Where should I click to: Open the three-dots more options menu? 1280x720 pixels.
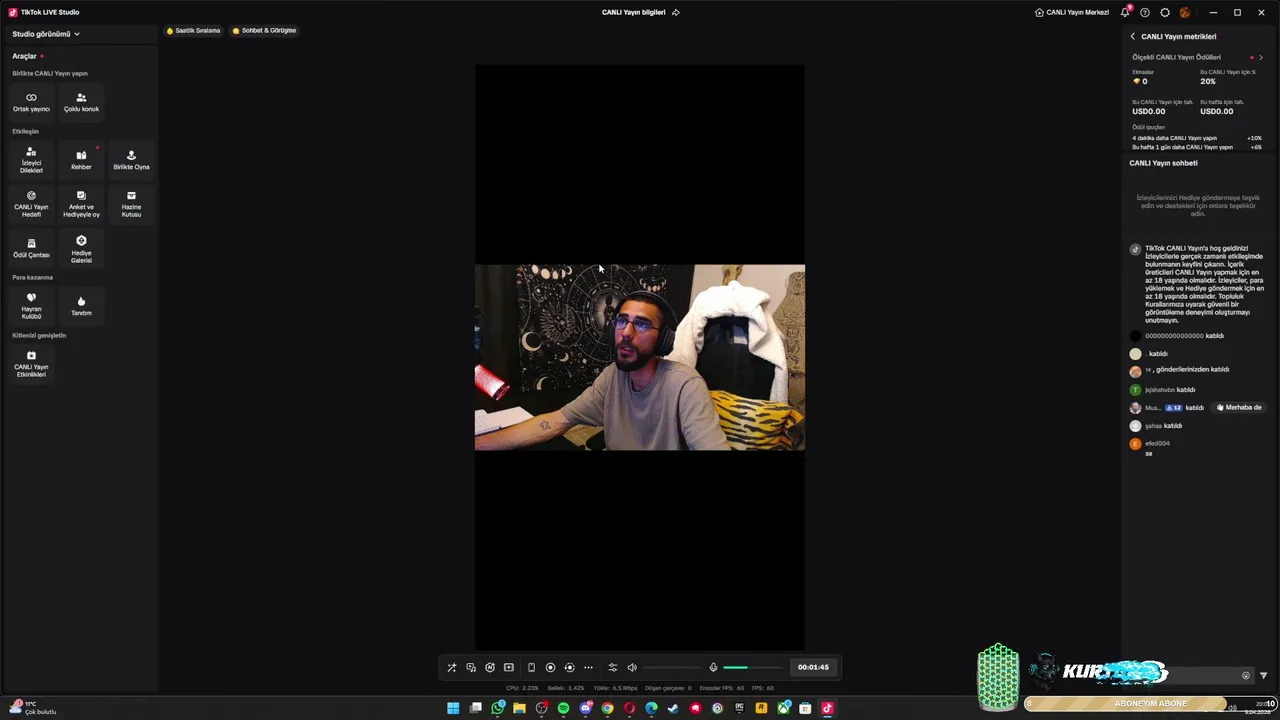(x=588, y=667)
